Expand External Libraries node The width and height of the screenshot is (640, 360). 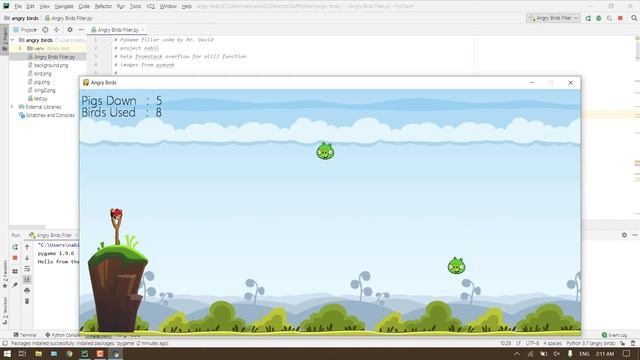click(x=12, y=107)
